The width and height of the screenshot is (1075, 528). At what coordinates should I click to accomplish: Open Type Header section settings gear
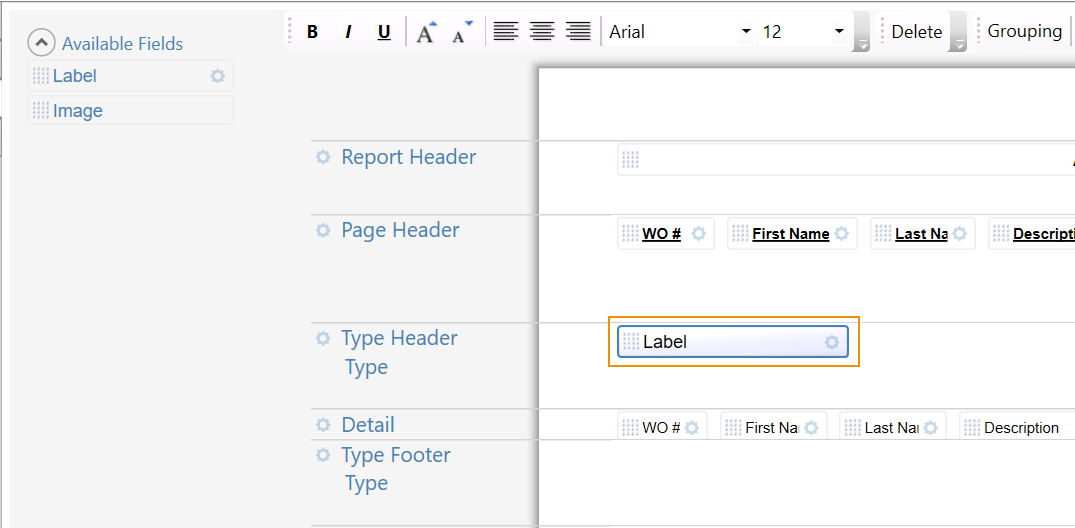click(x=323, y=338)
